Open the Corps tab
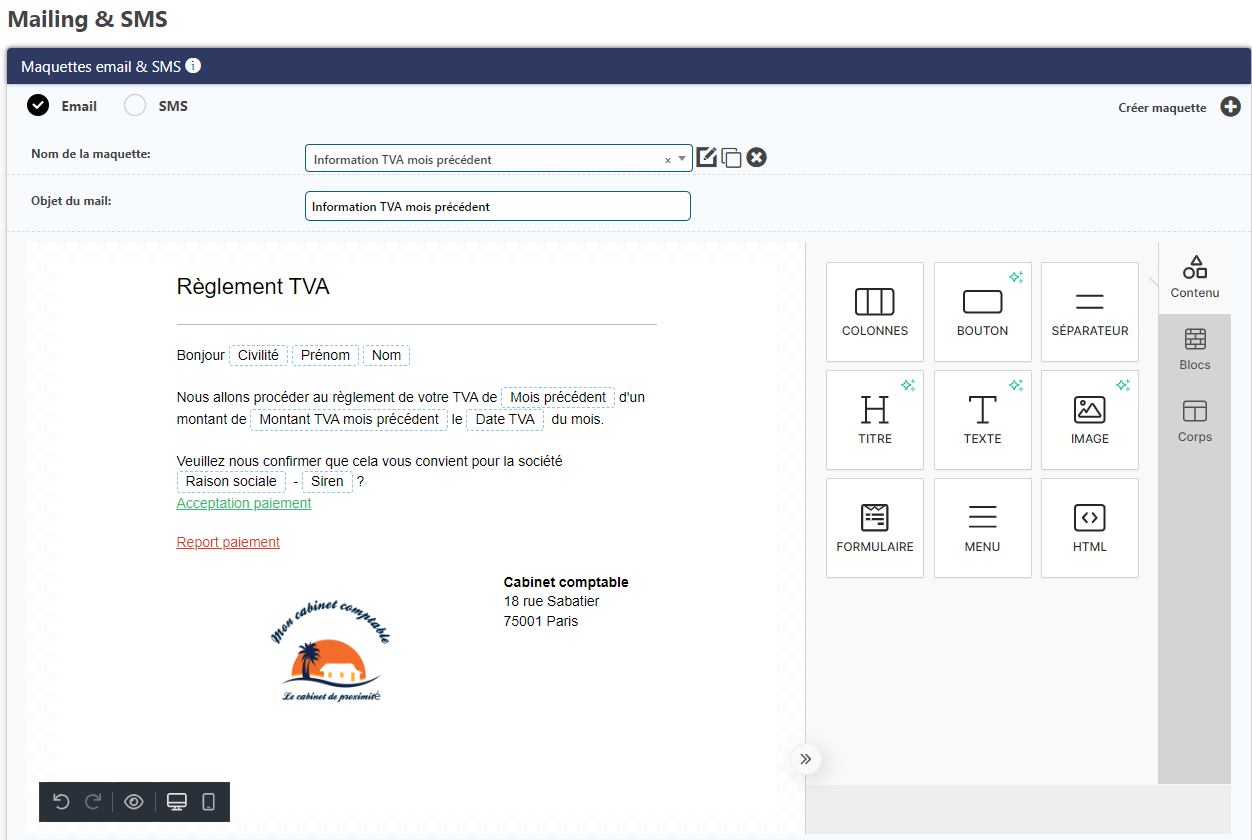The image size is (1252, 840). click(1194, 421)
